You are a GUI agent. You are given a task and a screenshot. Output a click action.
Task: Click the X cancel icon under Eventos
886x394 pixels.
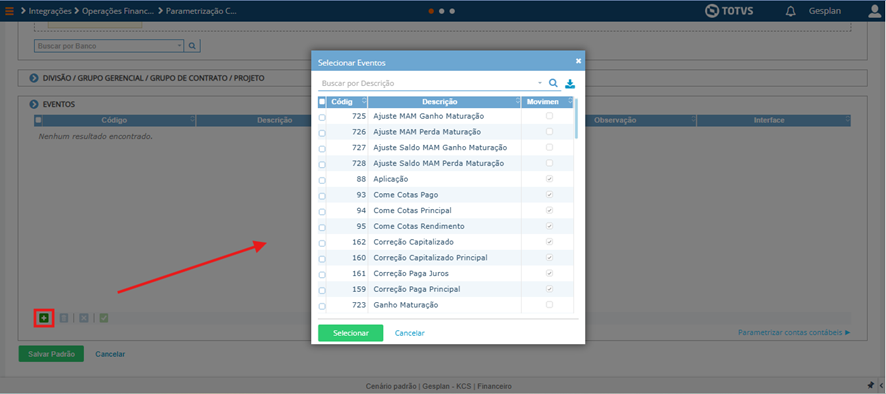coord(84,318)
